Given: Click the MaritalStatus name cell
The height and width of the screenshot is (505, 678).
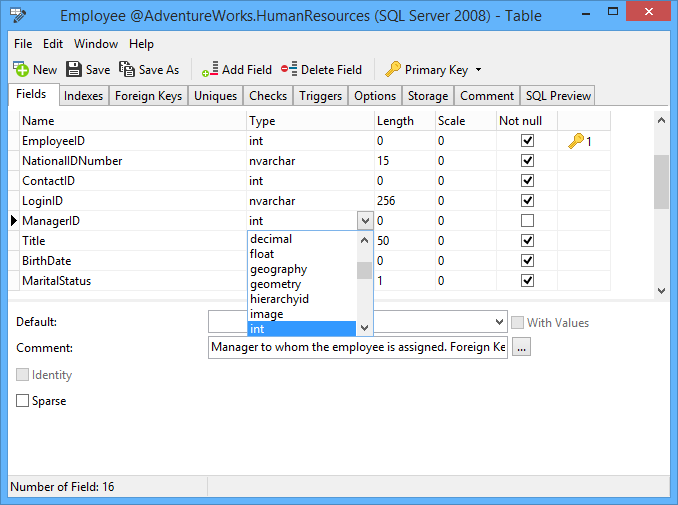Looking at the screenshot, I should [x=133, y=281].
